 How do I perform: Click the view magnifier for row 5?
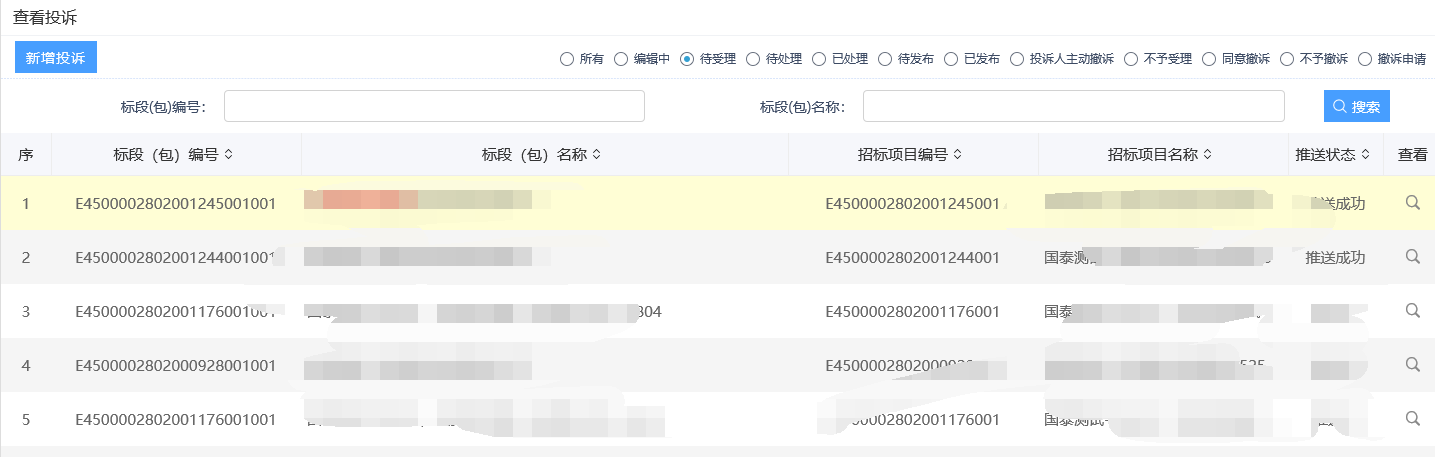coord(1412,419)
